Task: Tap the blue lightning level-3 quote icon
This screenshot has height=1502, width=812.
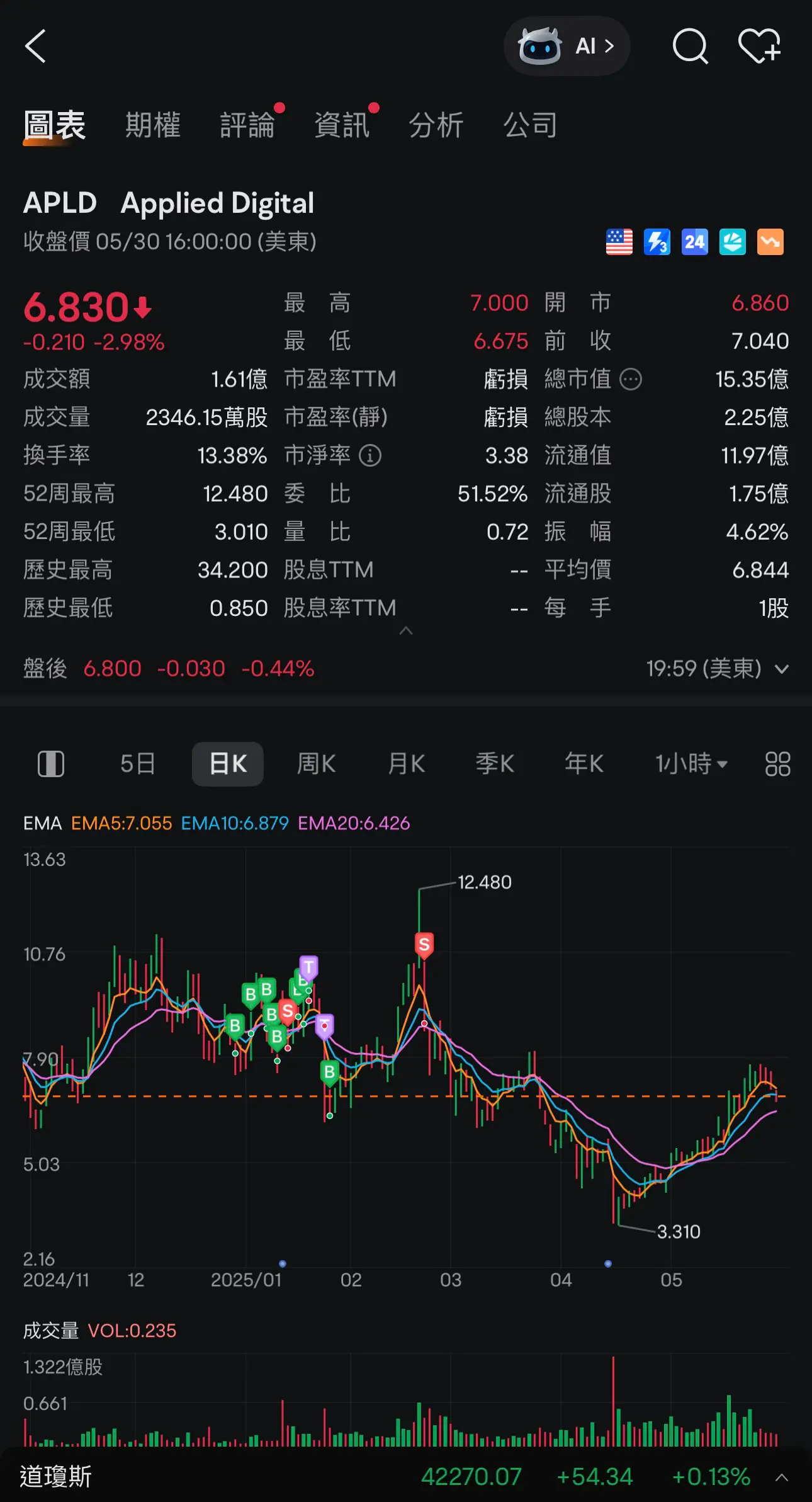Action: 657,242
